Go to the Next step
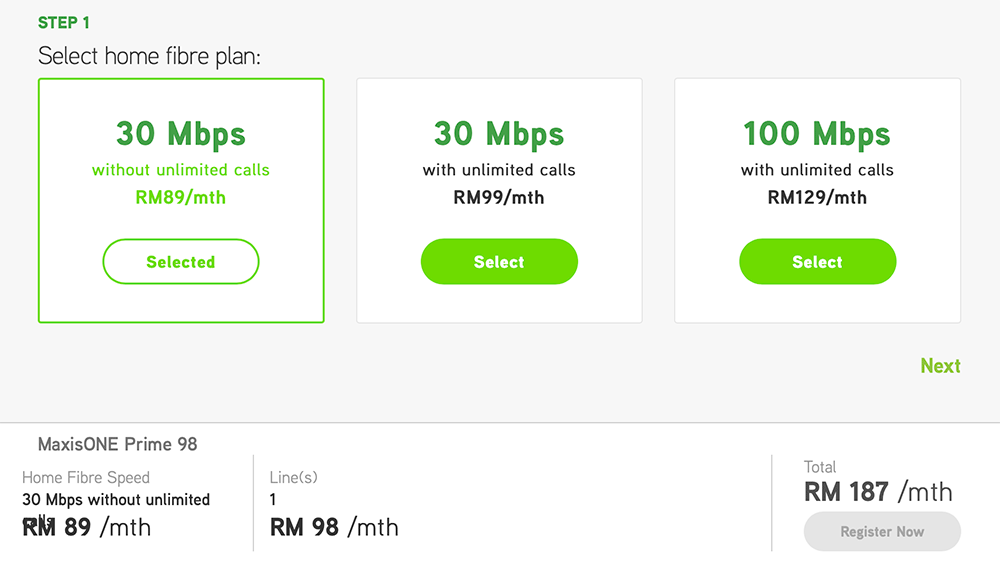The width and height of the screenshot is (1000, 565). (940, 366)
